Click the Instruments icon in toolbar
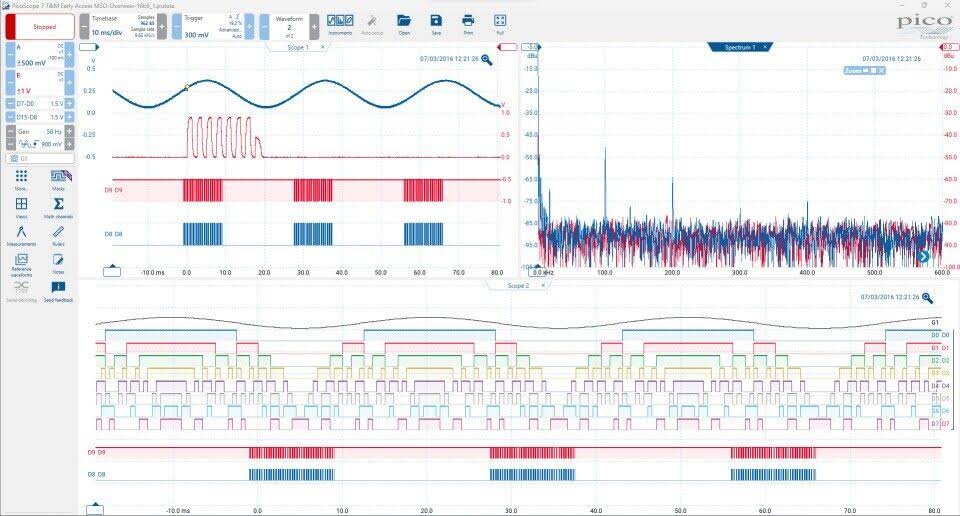Screen dimensions: 960x516 point(341,23)
